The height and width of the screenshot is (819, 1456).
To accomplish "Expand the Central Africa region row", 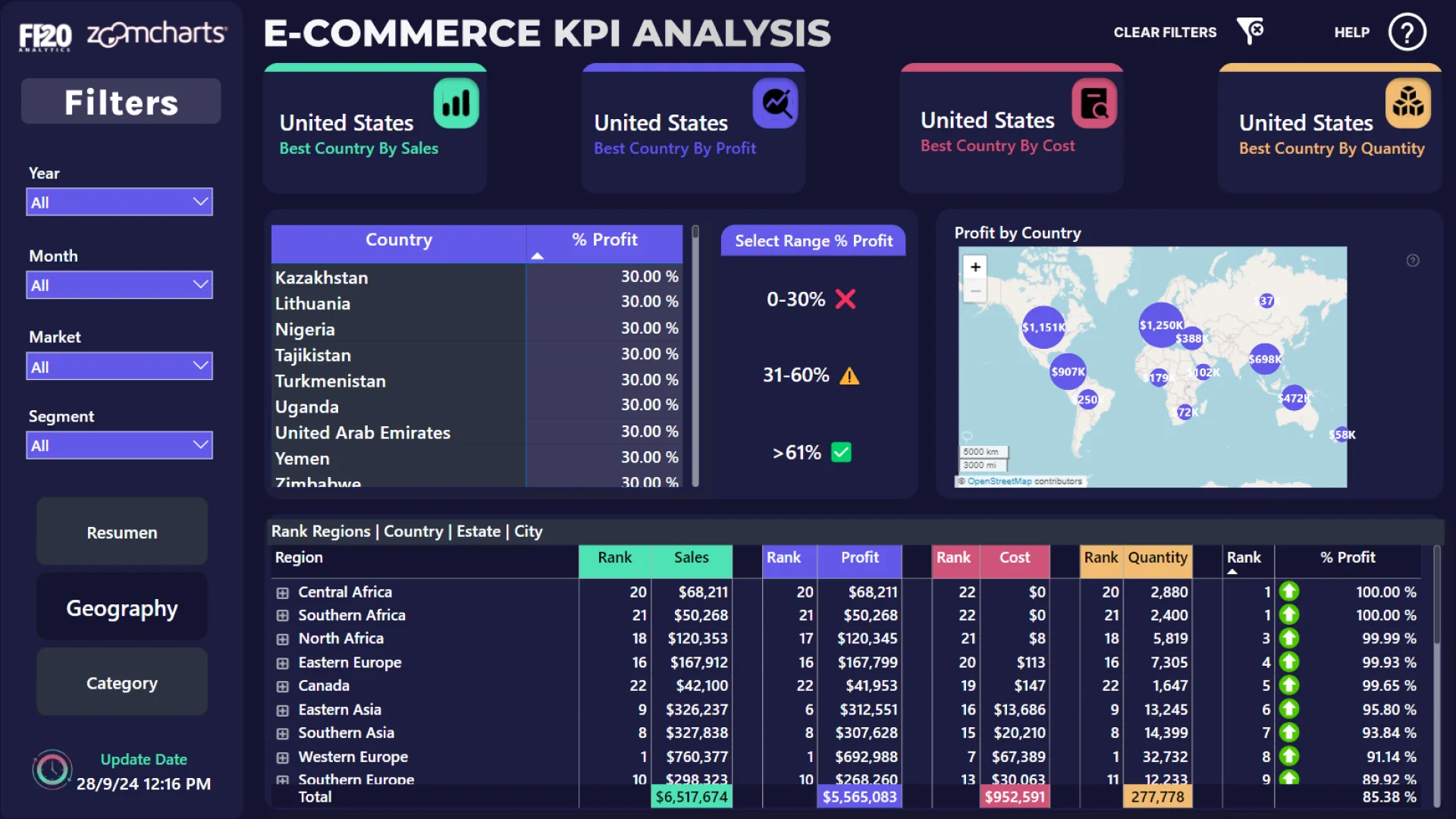I will click(282, 593).
